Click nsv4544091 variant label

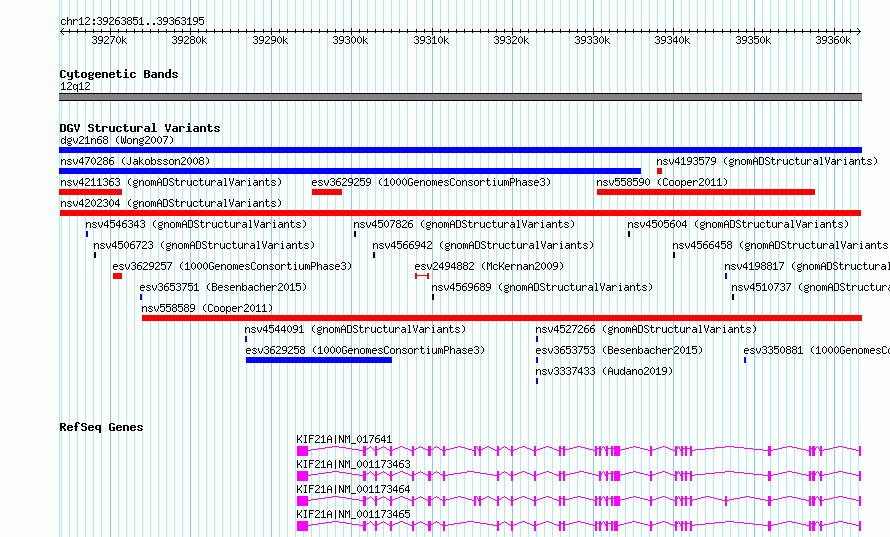[355, 329]
